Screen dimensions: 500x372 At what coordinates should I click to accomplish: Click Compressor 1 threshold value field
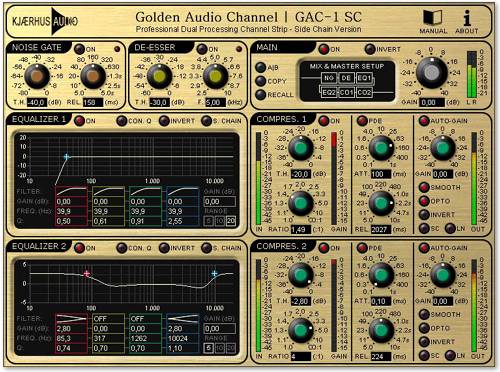pos(301,174)
